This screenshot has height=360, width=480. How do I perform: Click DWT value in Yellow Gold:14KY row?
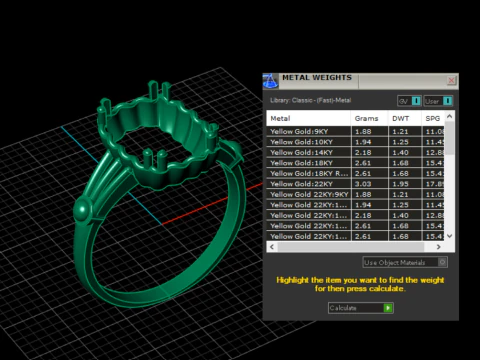tap(404, 152)
